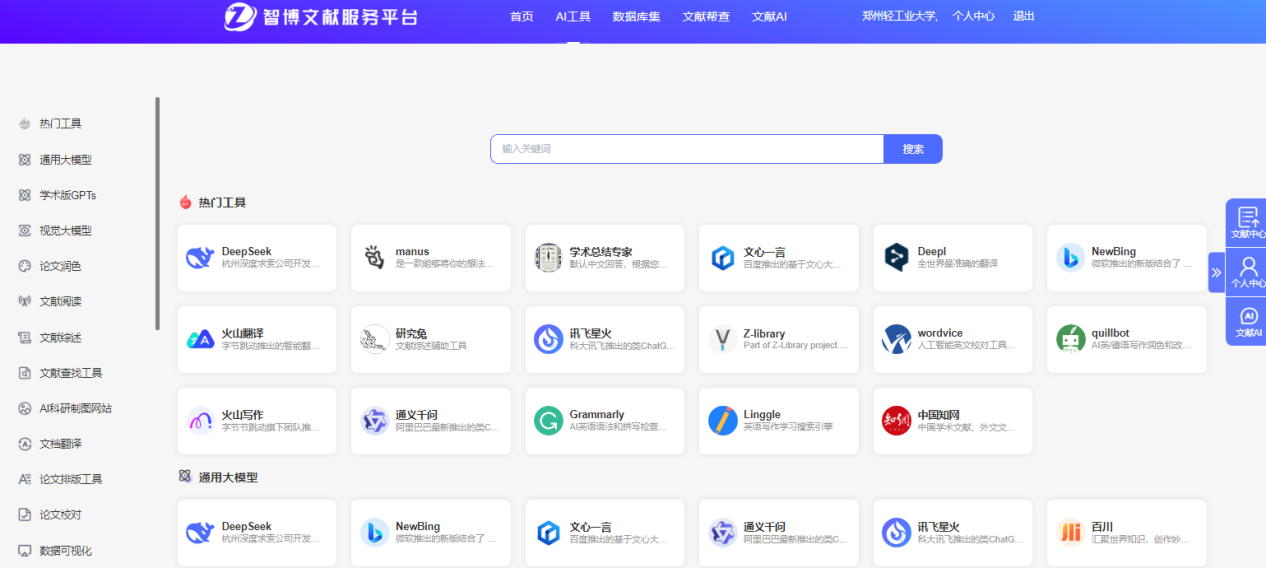Open the 文献帮查 menu item
Screen dimensions: 1266x568
[706, 17]
